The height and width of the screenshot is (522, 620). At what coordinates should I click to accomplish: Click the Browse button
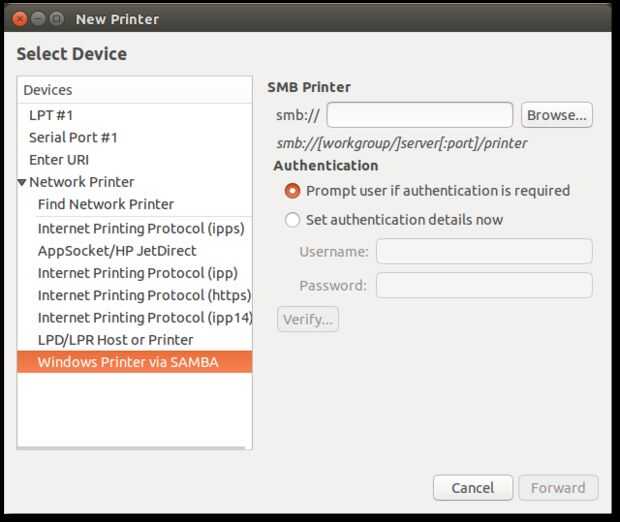556,115
